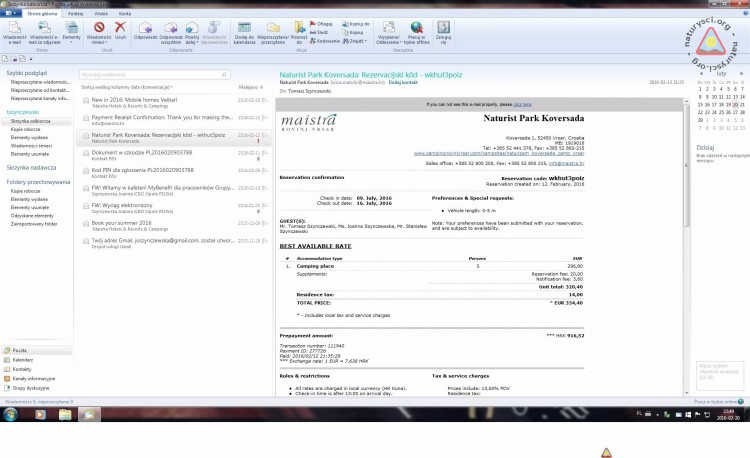Open Znajdź find dropdown
Screen dimensions: 750x458
tap(354, 41)
